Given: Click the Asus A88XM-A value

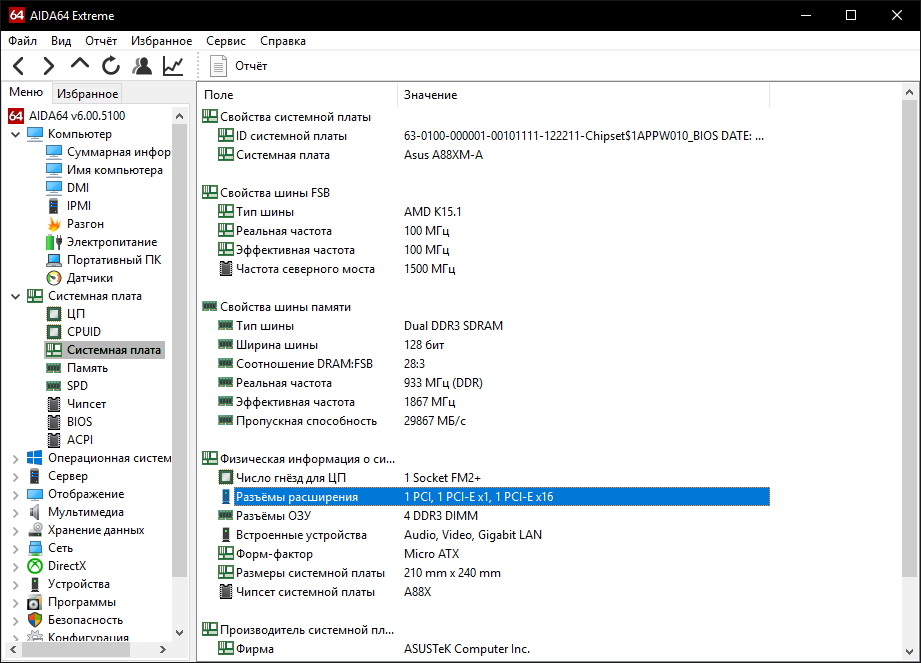Looking at the screenshot, I should click(443, 155).
